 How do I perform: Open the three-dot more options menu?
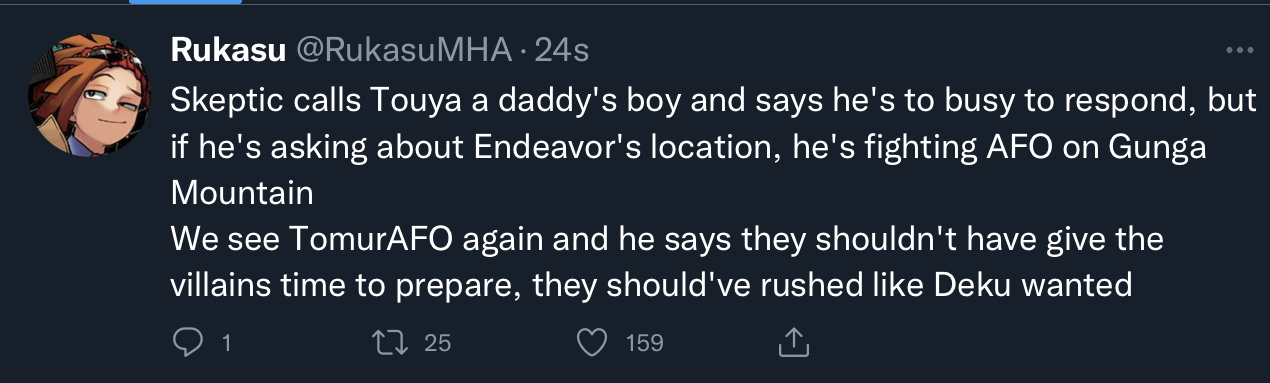point(1238,50)
